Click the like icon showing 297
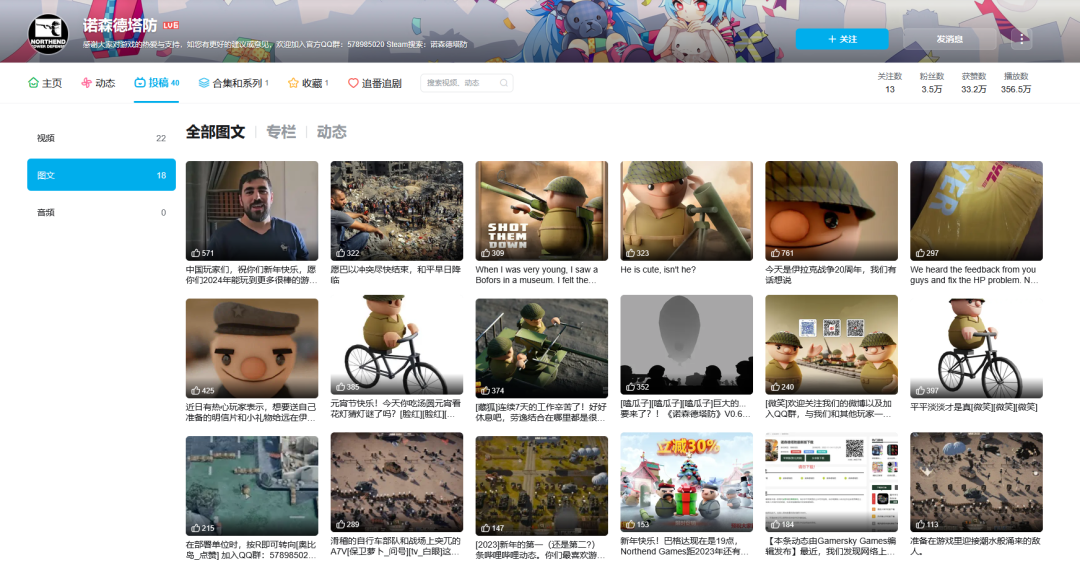This screenshot has width=1080, height=573. pyautogui.click(x=920, y=253)
